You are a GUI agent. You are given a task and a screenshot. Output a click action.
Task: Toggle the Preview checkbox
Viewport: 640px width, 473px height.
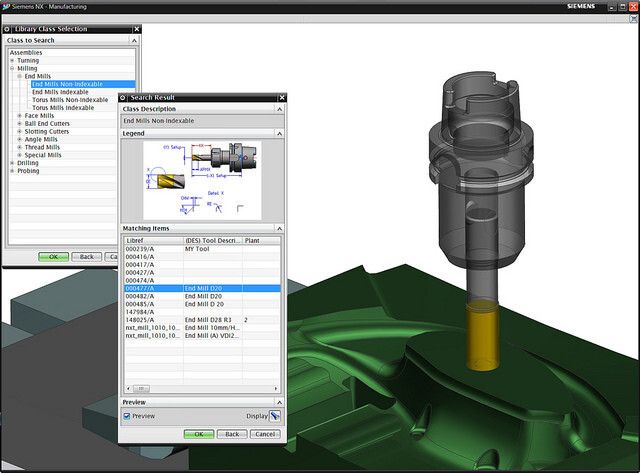(127, 416)
